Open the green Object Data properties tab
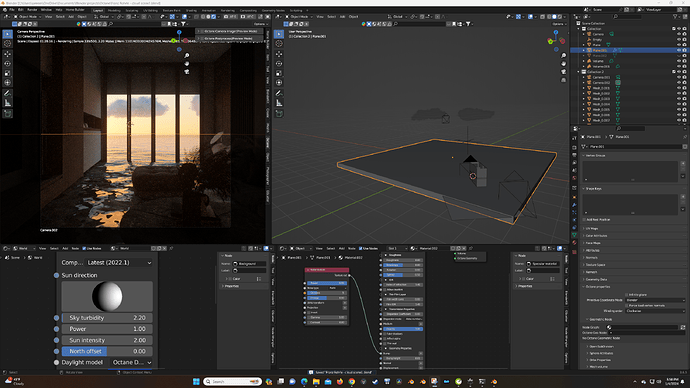690x388 pixels. 574,235
